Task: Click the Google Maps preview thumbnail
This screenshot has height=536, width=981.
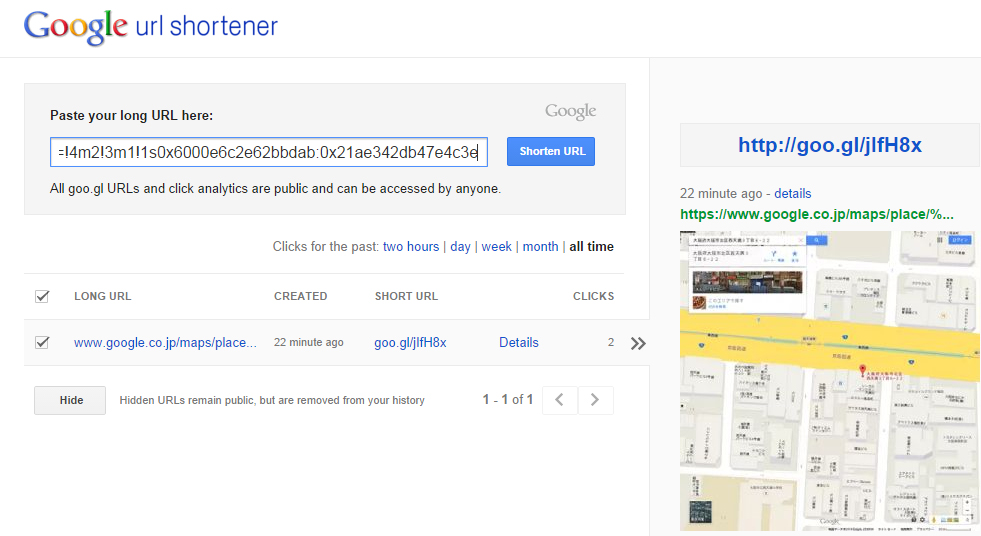Action: point(829,380)
